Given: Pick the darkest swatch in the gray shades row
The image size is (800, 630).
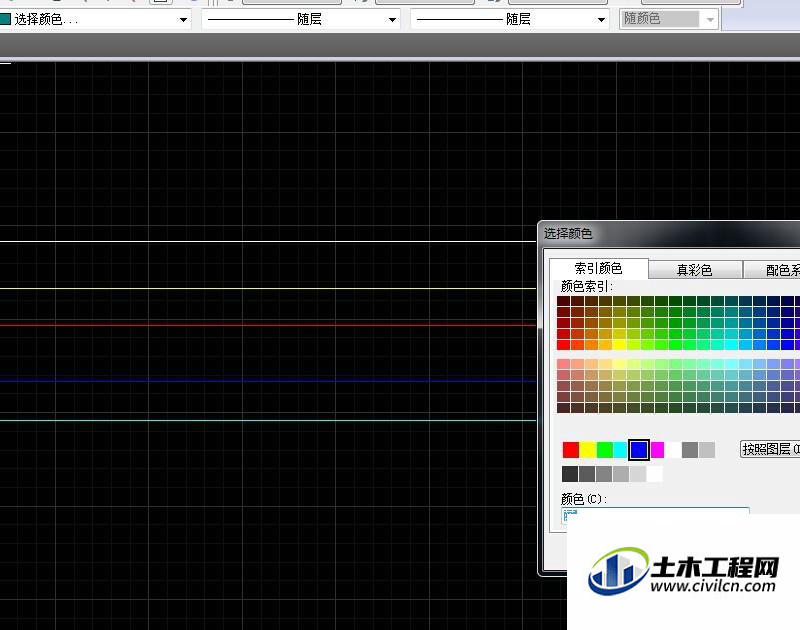Looking at the screenshot, I should click(x=570, y=474).
